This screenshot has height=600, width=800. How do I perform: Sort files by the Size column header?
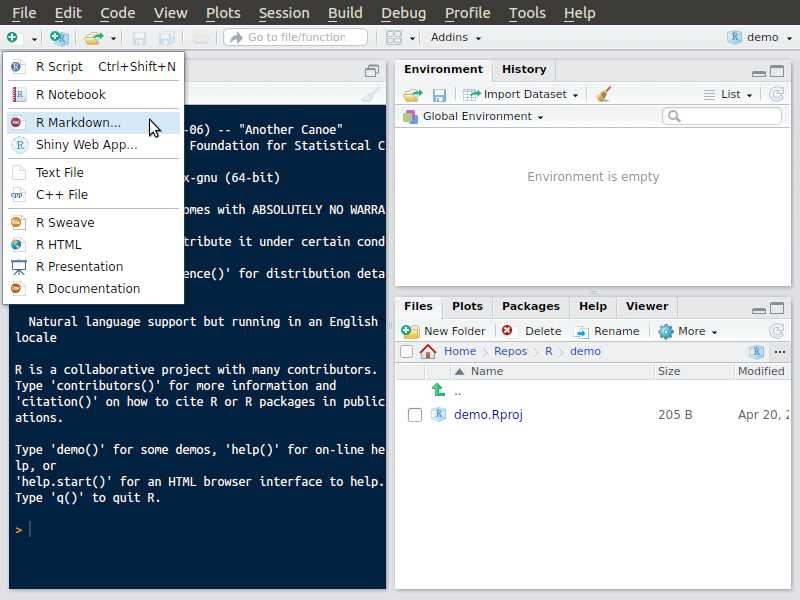click(x=693, y=371)
